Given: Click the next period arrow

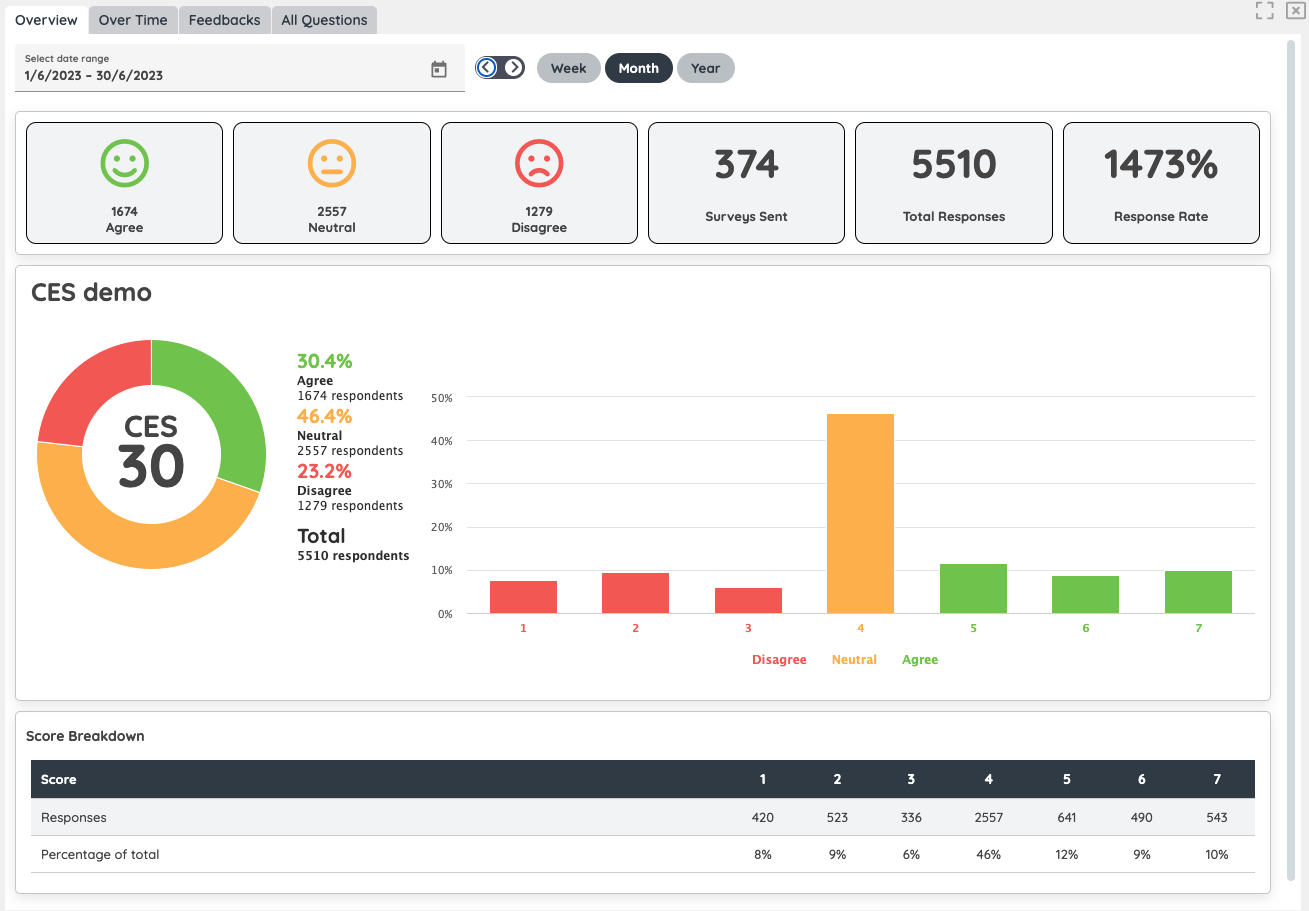Looking at the screenshot, I should tap(513, 68).
